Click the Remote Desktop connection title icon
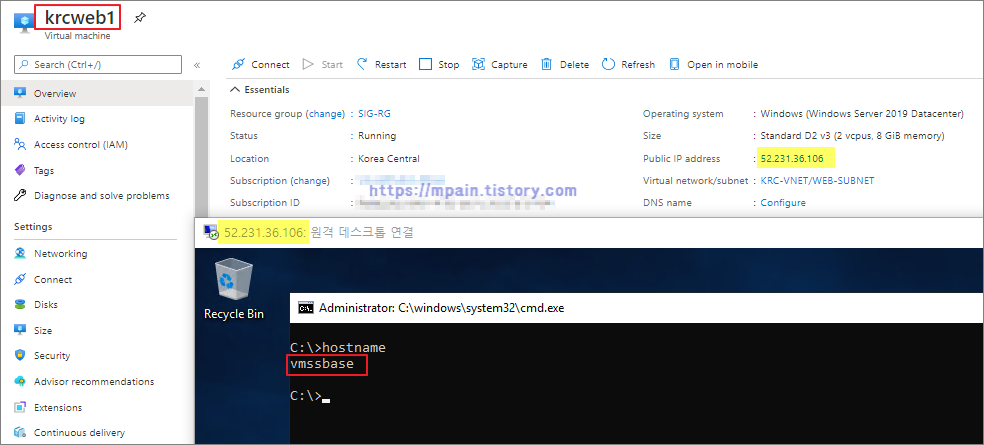 (x=211, y=232)
